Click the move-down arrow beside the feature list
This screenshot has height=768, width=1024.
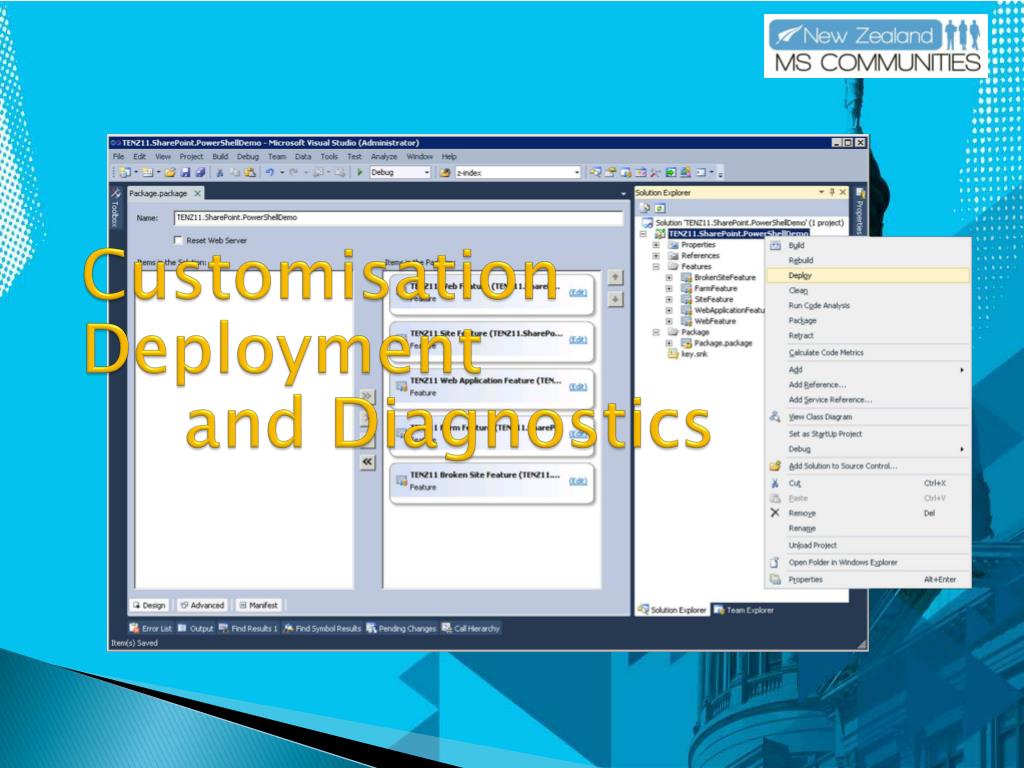(x=615, y=299)
